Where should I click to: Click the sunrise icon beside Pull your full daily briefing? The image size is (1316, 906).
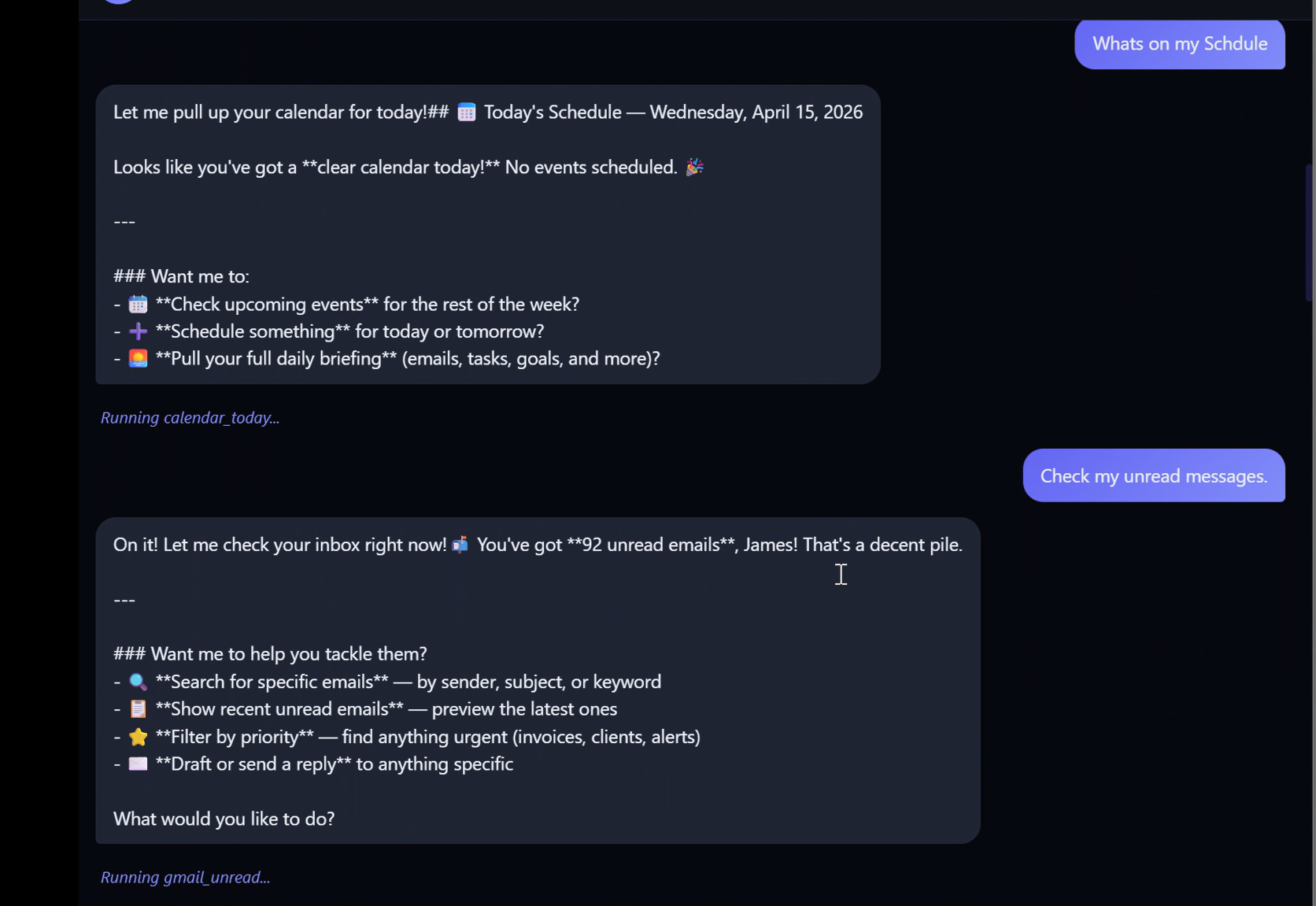click(138, 359)
